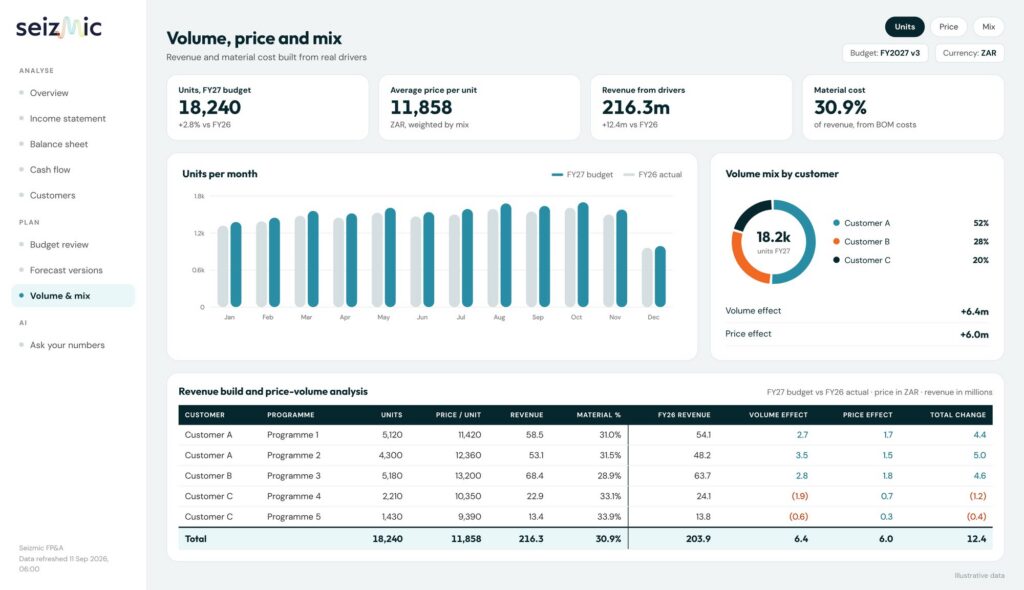
Task: Switch to the Price view
Action: 948,27
